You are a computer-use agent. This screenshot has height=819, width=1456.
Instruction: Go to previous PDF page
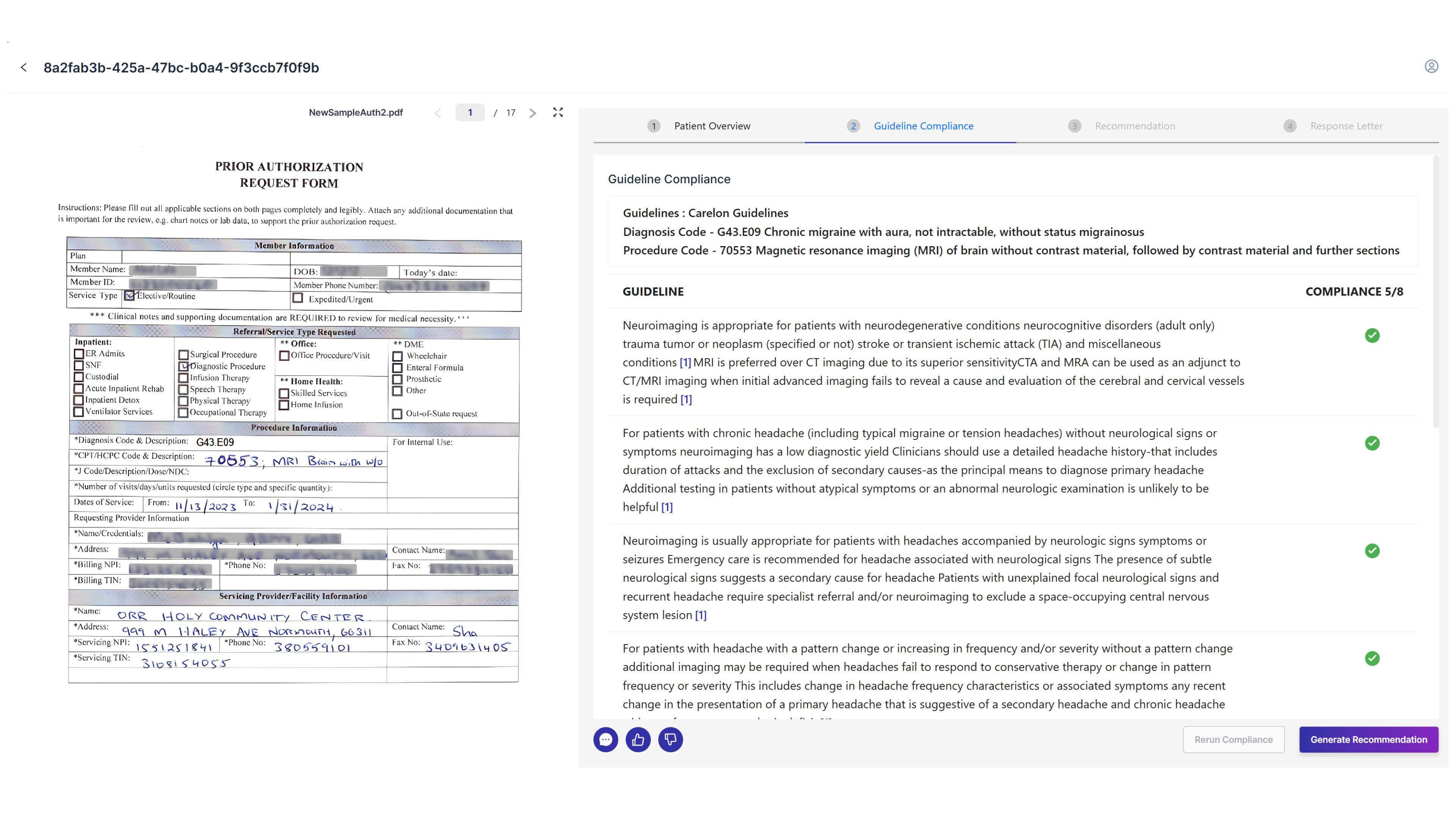point(438,113)
